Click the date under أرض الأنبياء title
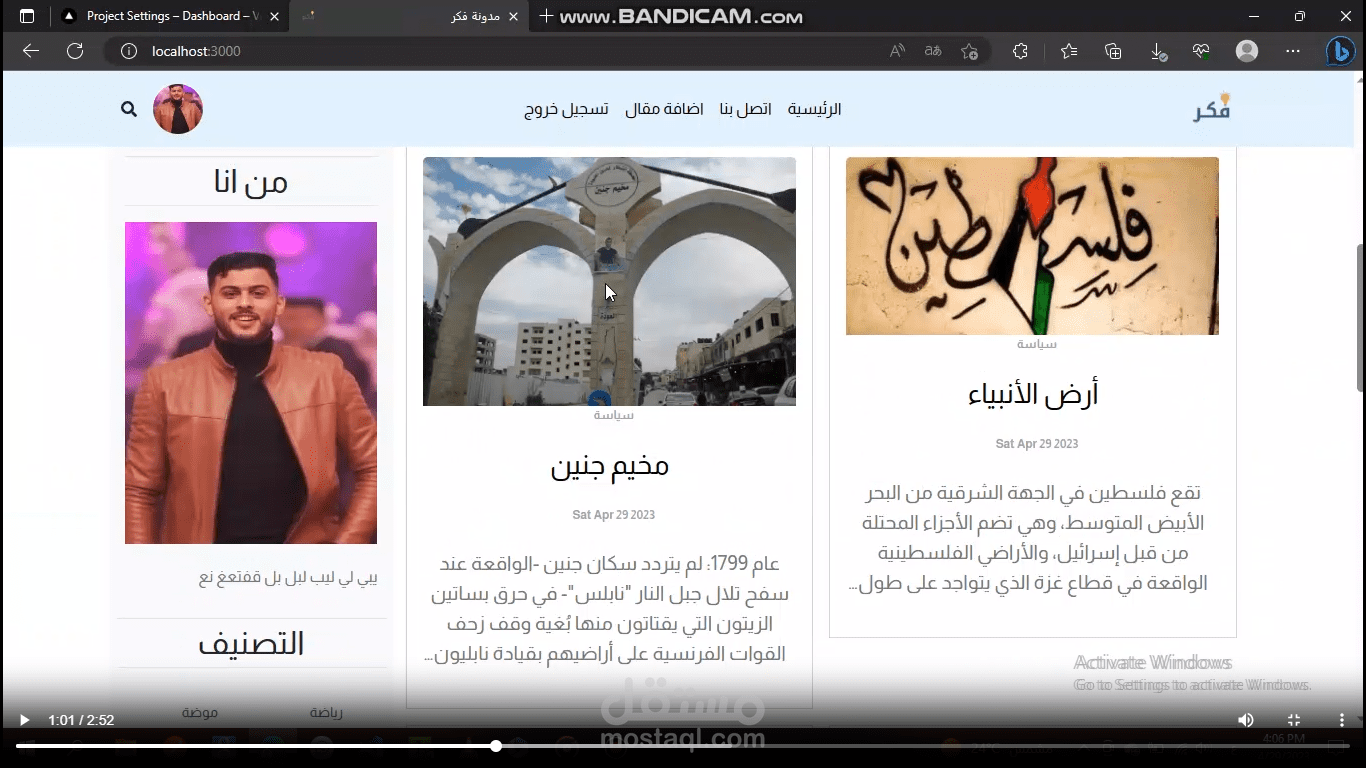 [1037, 444]
